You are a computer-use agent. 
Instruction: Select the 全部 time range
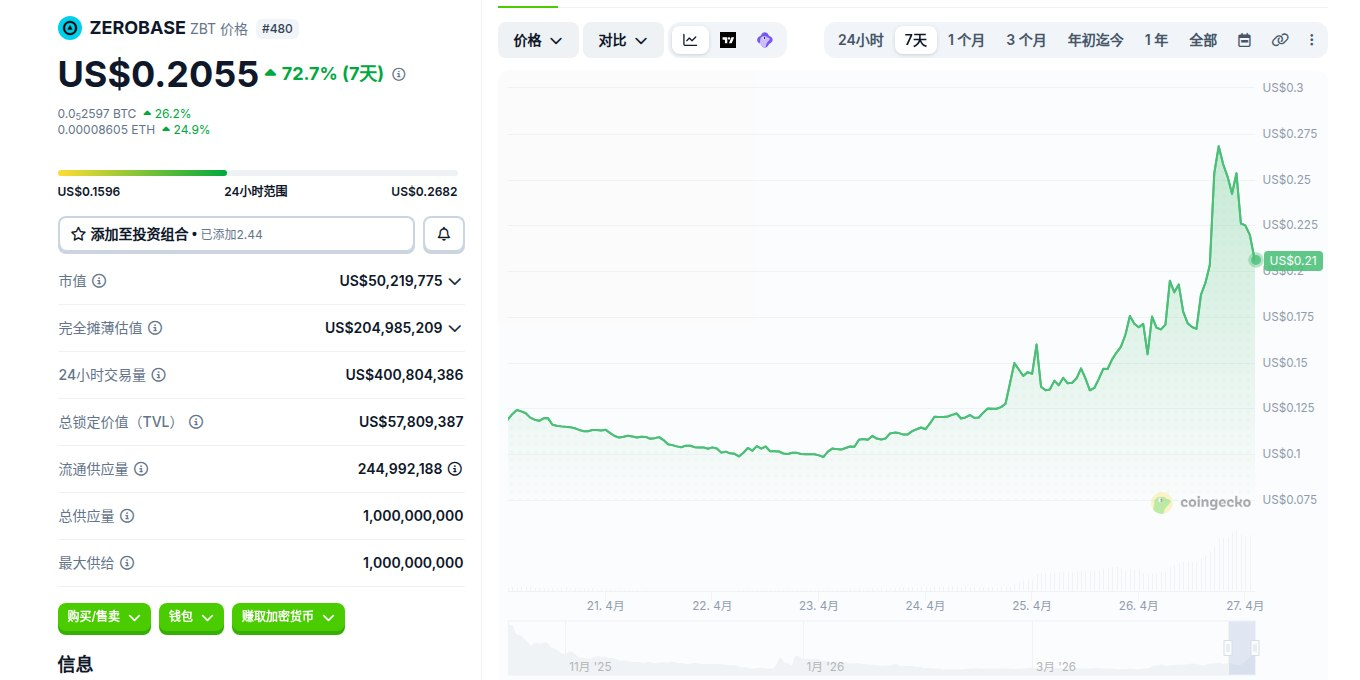tap(1203, 40)
